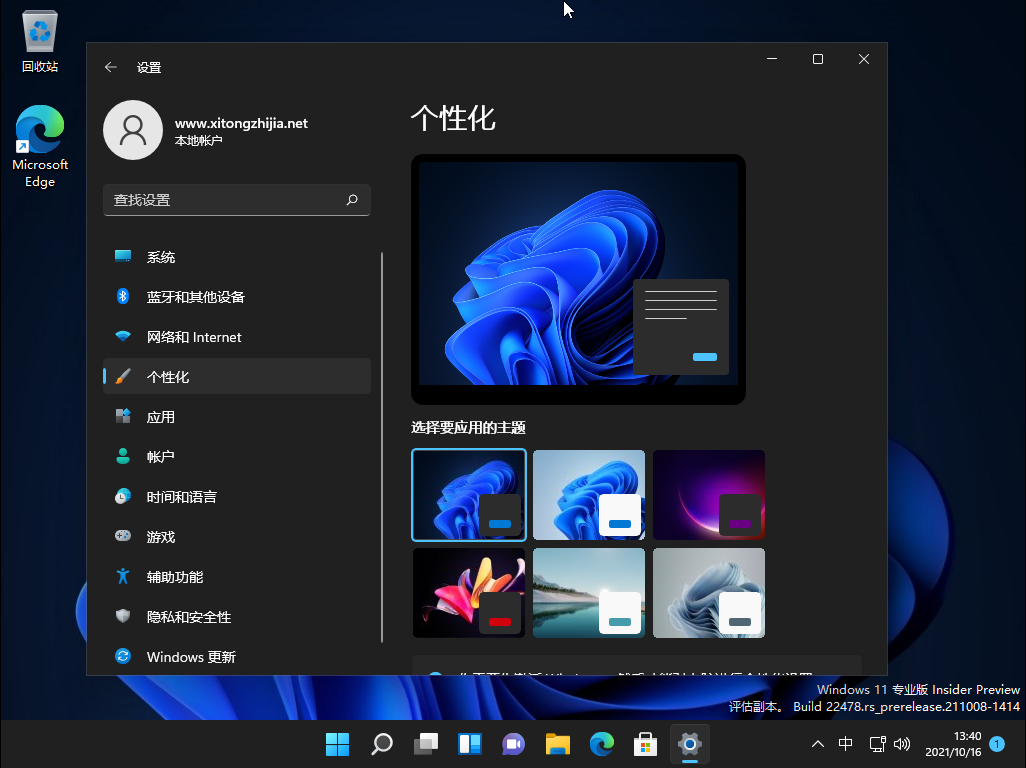Expand the hidden system tray icons

coord(818,744)
